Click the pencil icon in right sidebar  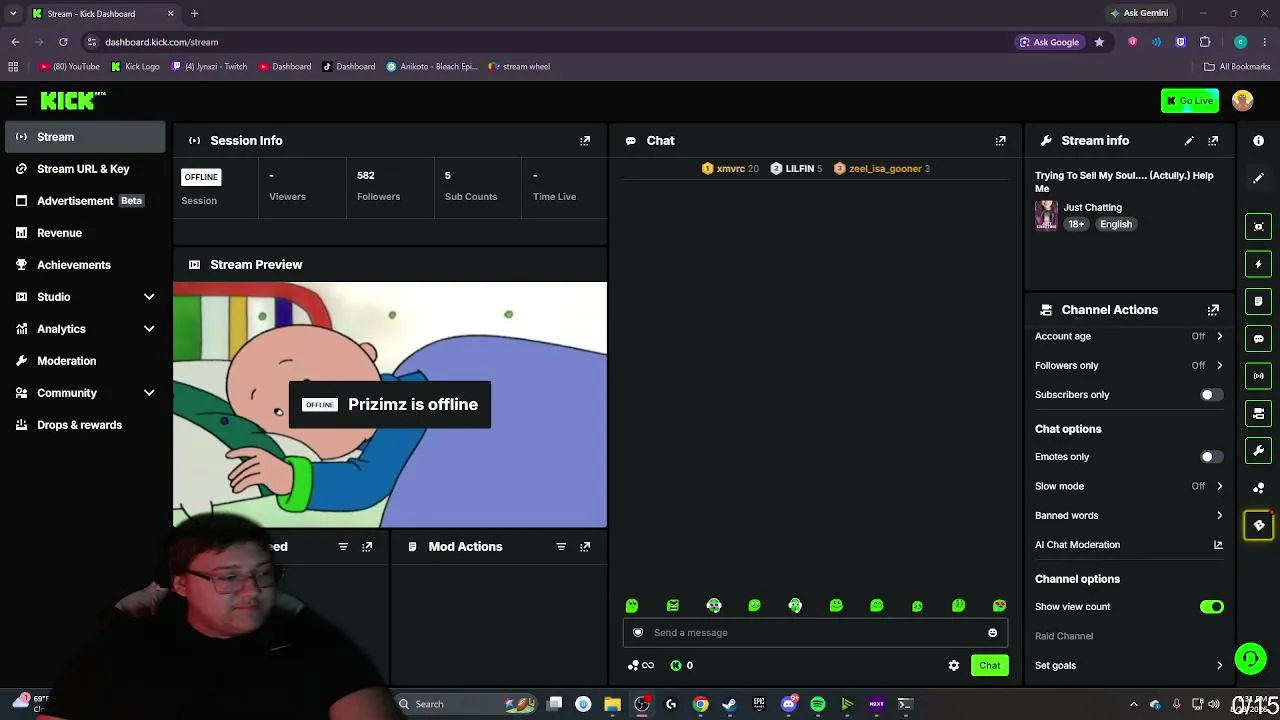[1258, 178]
